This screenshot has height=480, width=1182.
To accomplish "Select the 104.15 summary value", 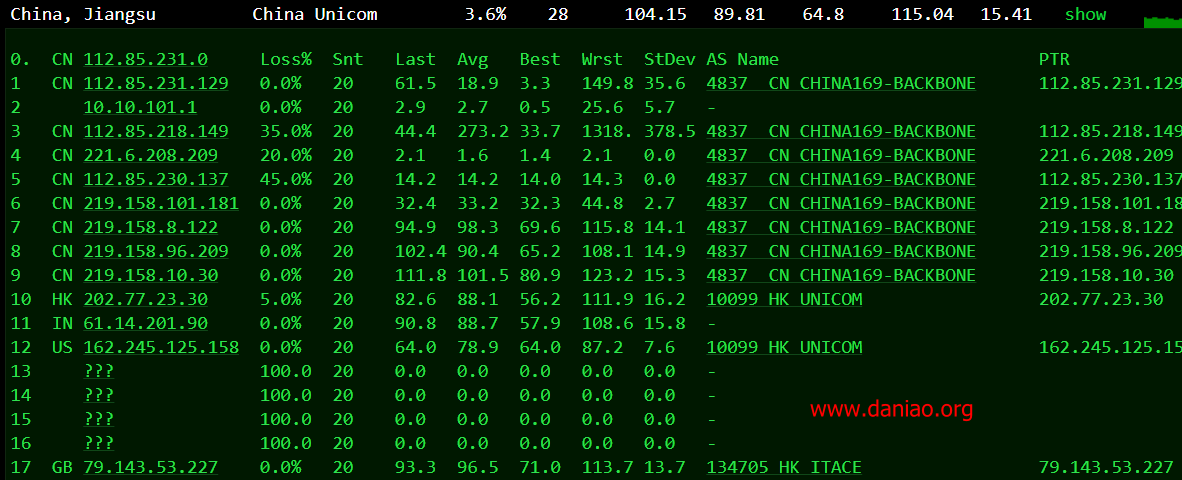I will pyautogui.click(x=655, y=14).
